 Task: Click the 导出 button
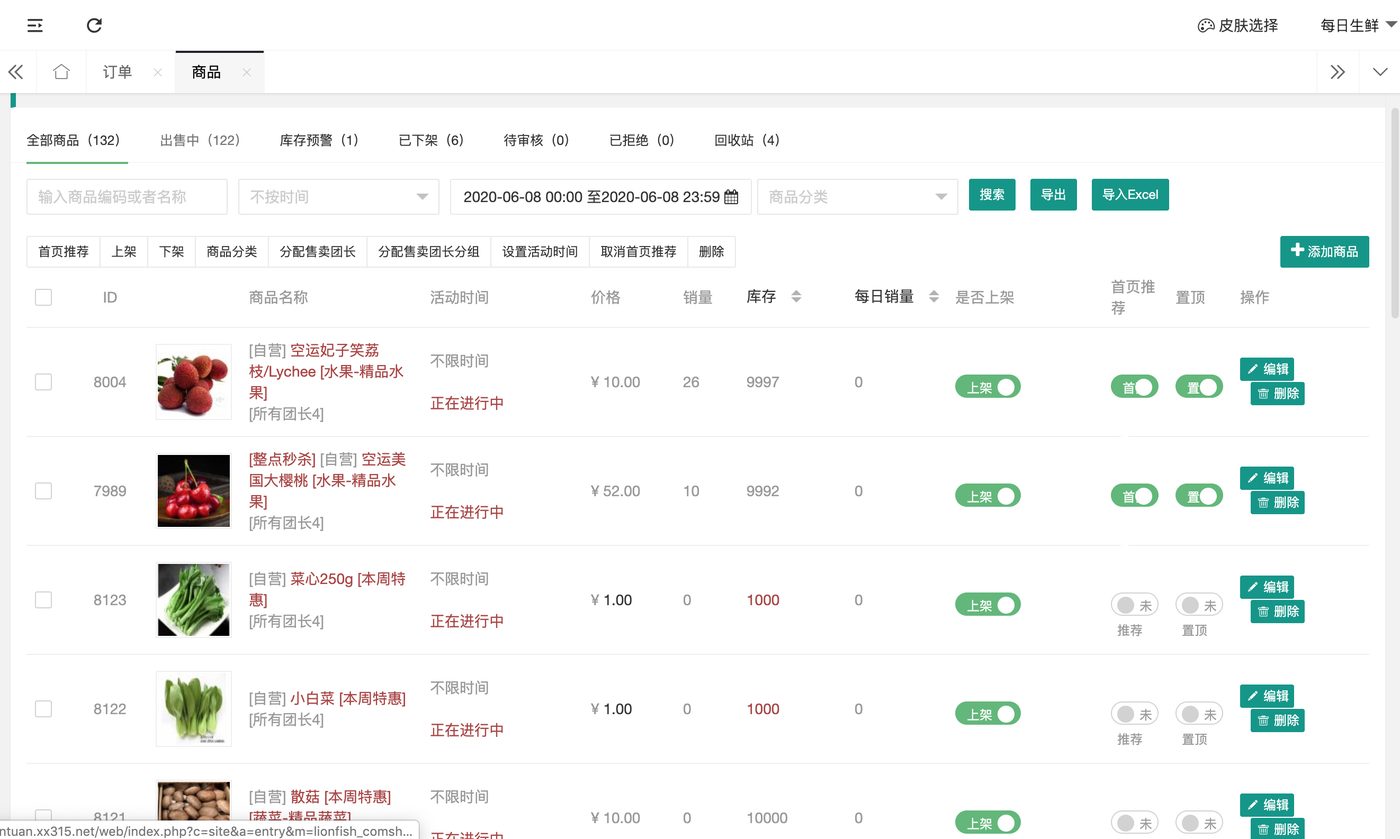(1054, 195)
